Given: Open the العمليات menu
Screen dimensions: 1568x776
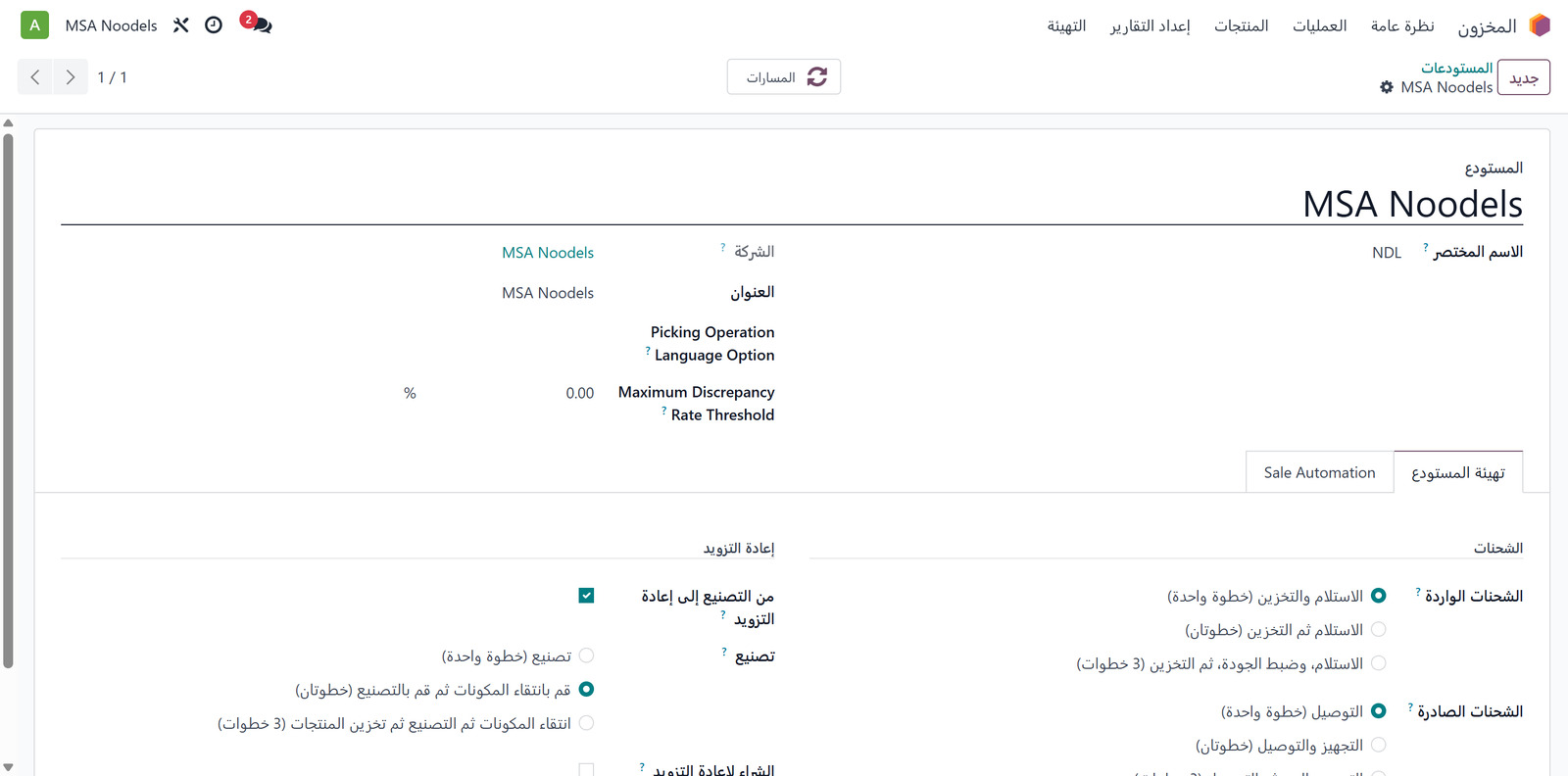Looking at the screenshot, I should pos(1320,25).
